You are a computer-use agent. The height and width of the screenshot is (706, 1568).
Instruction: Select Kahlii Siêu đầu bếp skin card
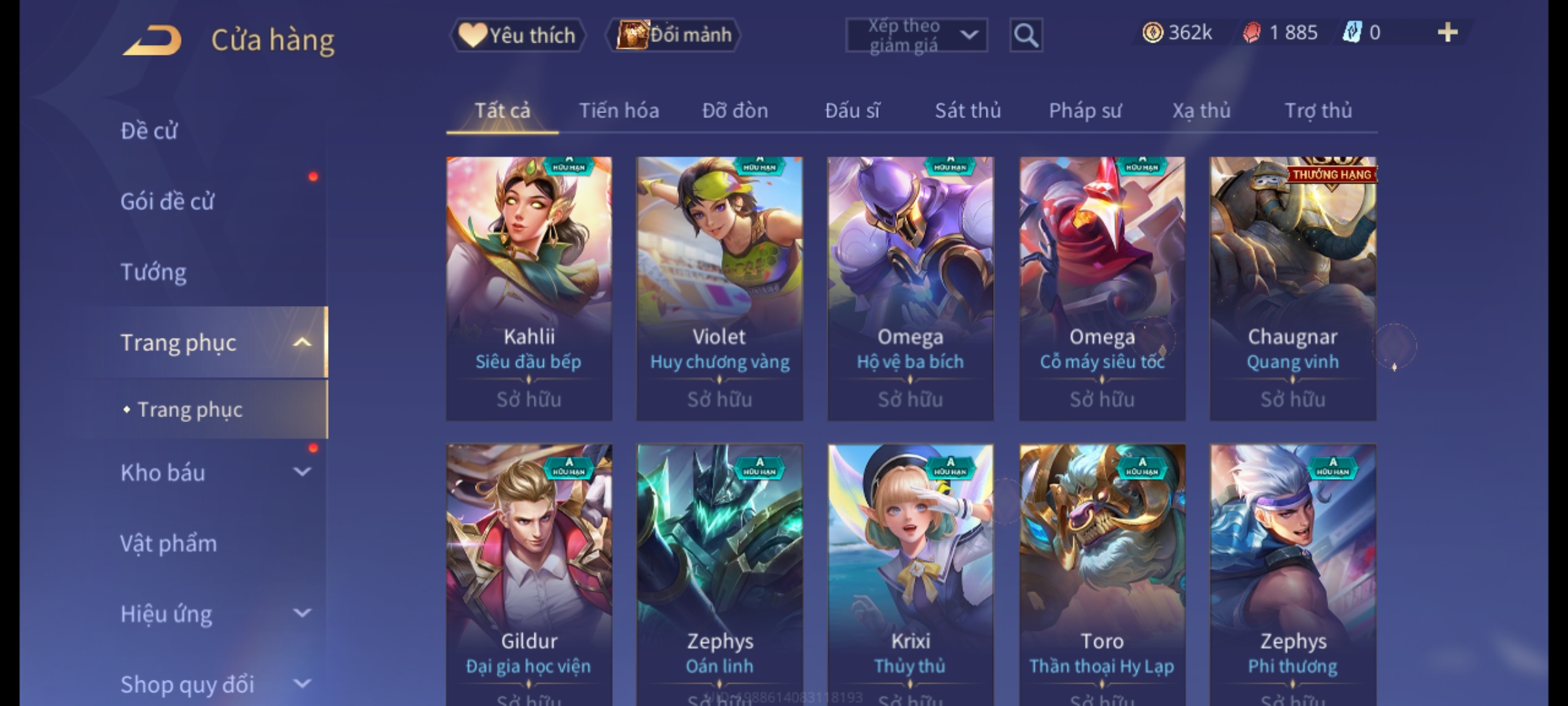tap(529, 288)
